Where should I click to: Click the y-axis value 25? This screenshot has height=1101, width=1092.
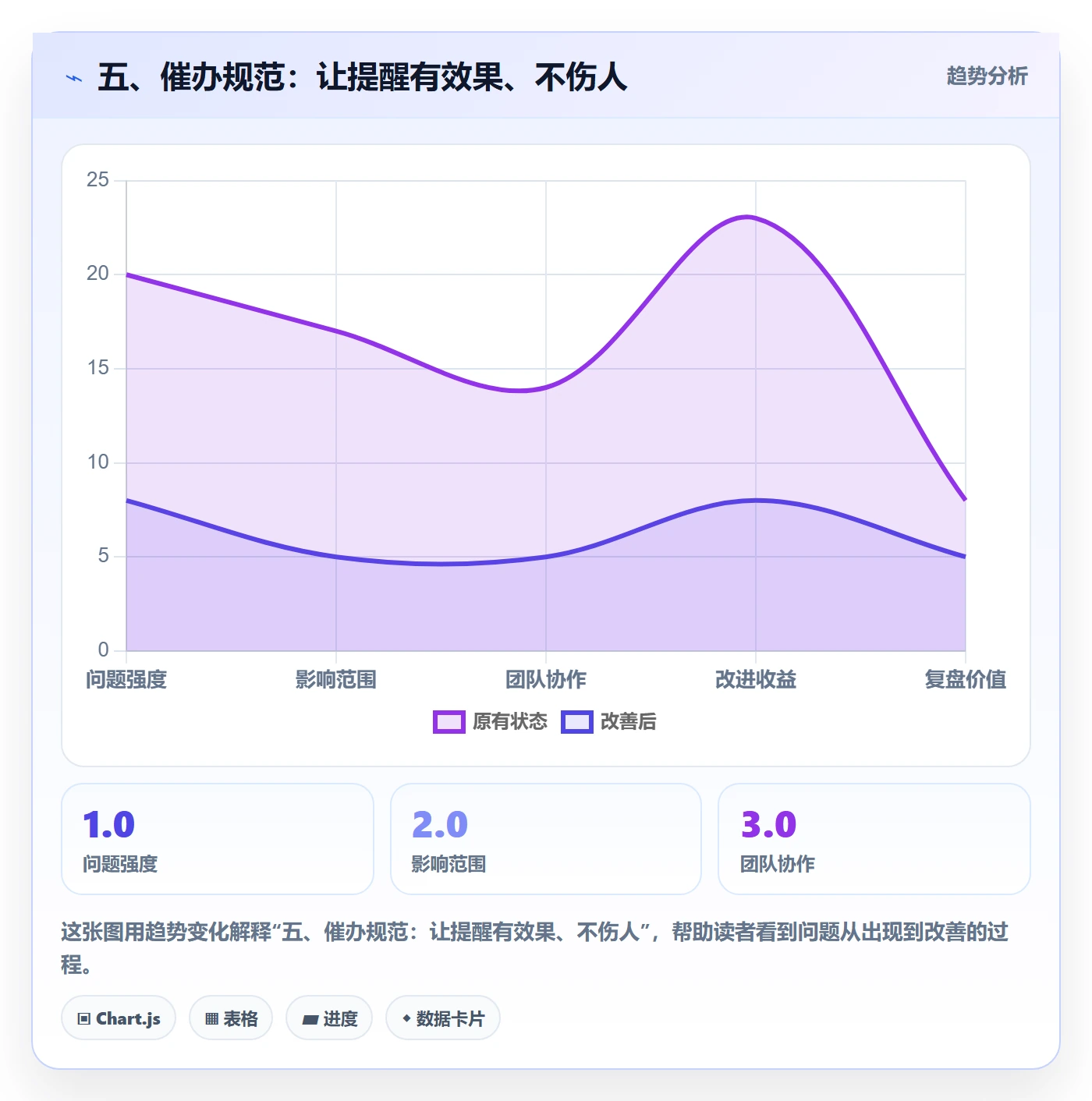point(98,180)
